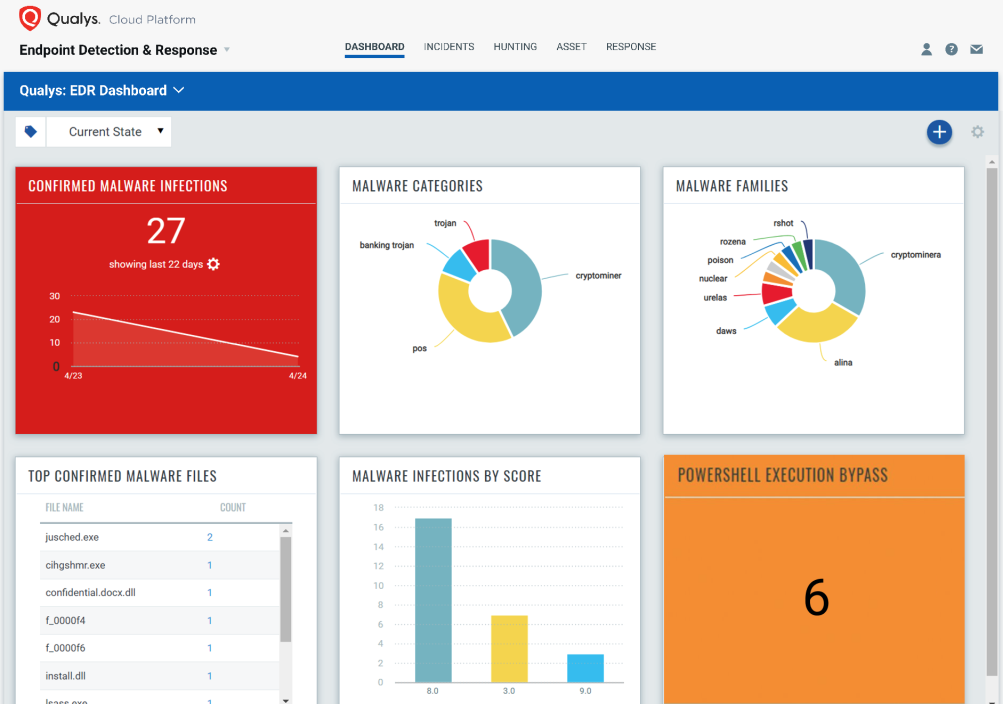Open the Response tab
The image size is (1003, 704).
[631, 47]
